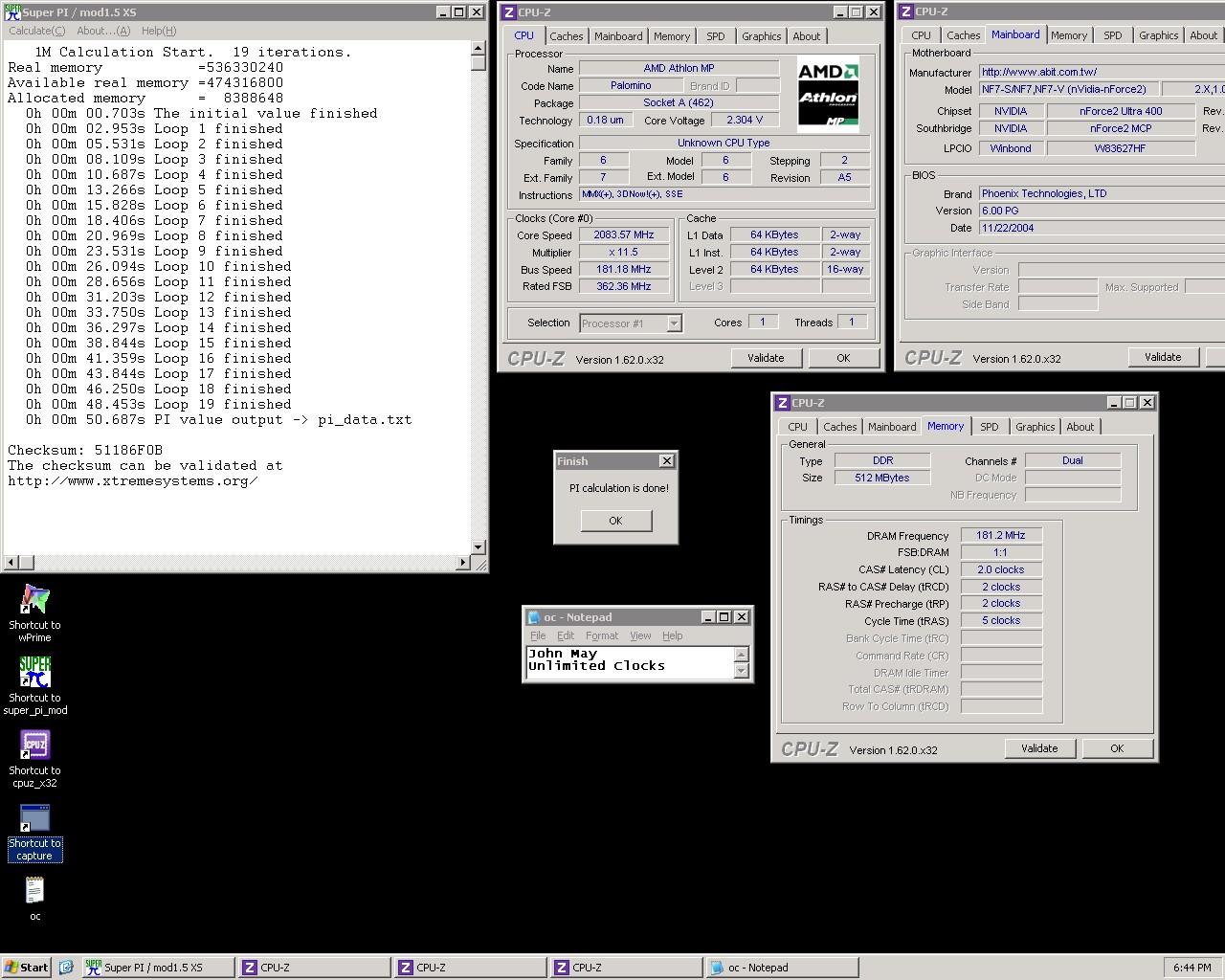This screenshot has height=980, width=1225.
Task: Open the Start menu
Action: pos(27,968)
